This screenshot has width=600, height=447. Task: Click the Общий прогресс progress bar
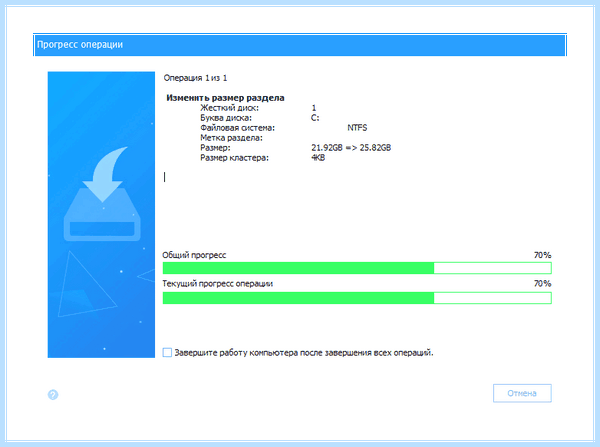click(357, 268)
